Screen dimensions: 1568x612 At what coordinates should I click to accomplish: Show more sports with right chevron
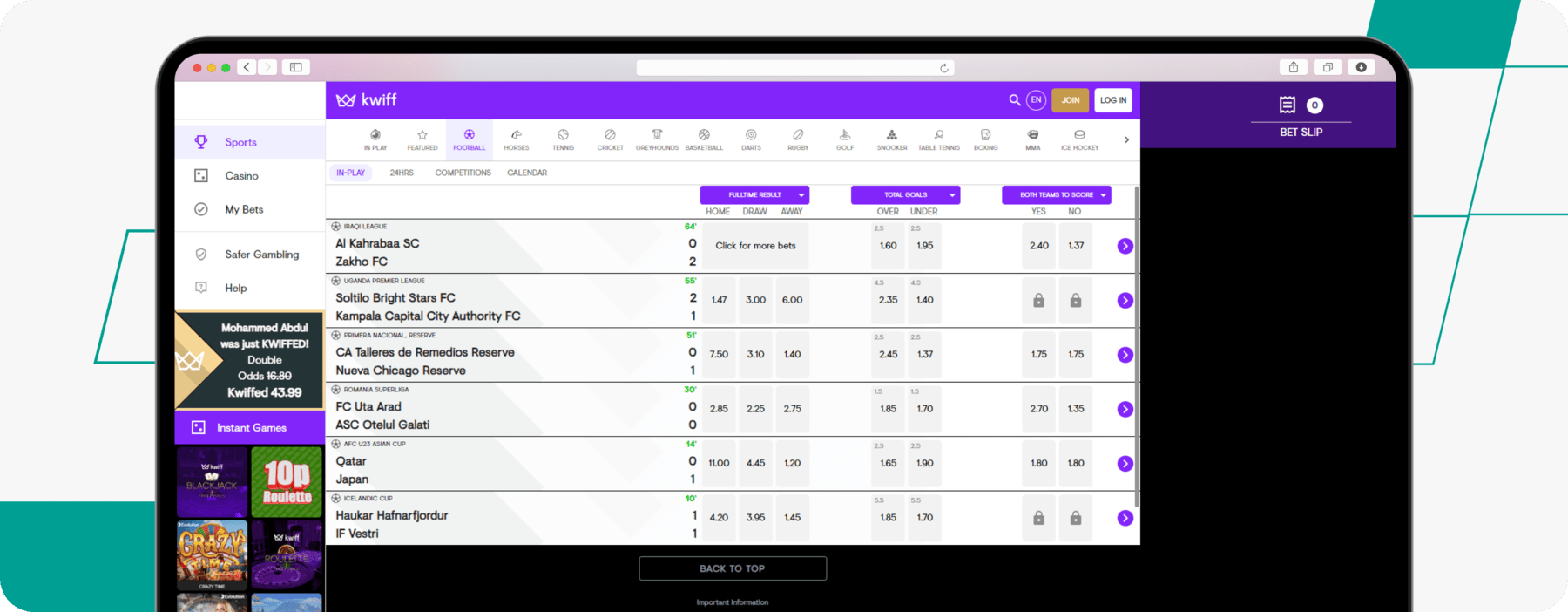[1126, 139]
